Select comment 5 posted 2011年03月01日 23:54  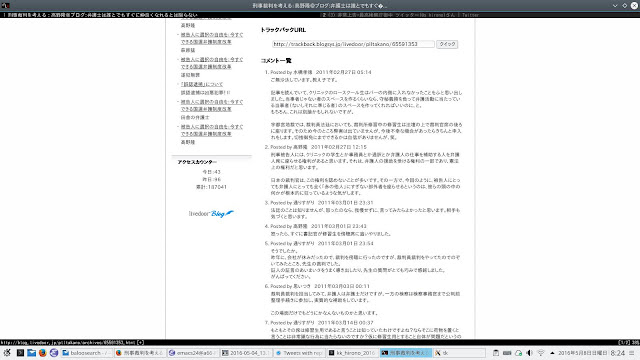[x=322, y=243]
